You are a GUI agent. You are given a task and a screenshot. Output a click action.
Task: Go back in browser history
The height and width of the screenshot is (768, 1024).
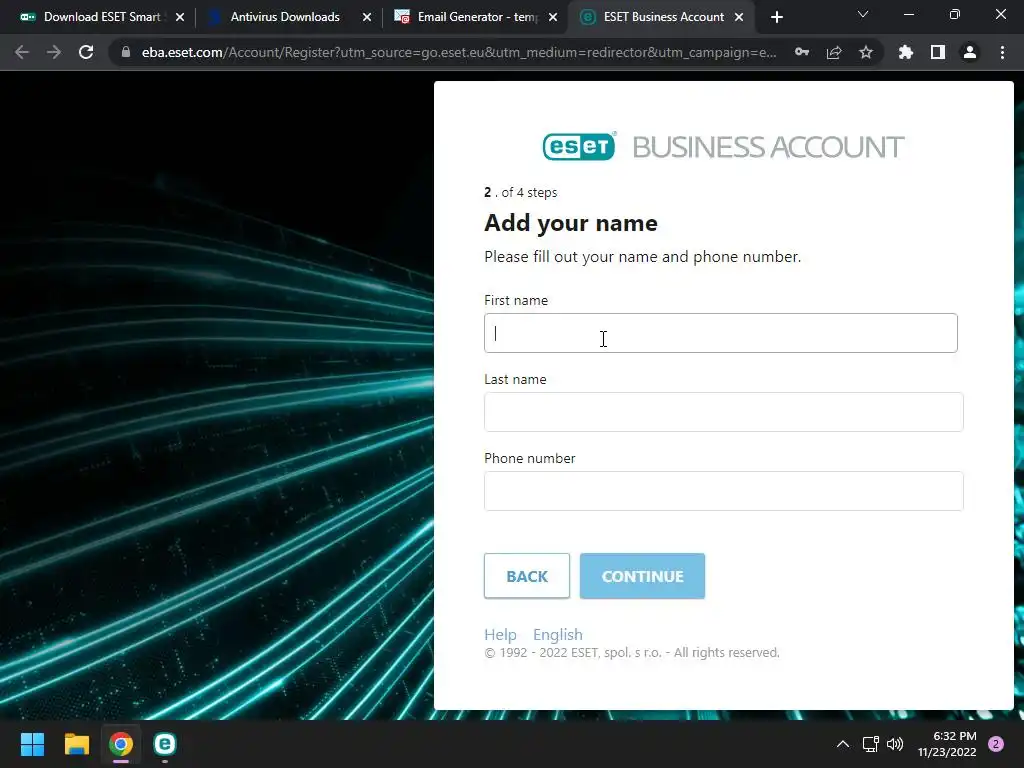pyautogui.click(x=22, y=52)
